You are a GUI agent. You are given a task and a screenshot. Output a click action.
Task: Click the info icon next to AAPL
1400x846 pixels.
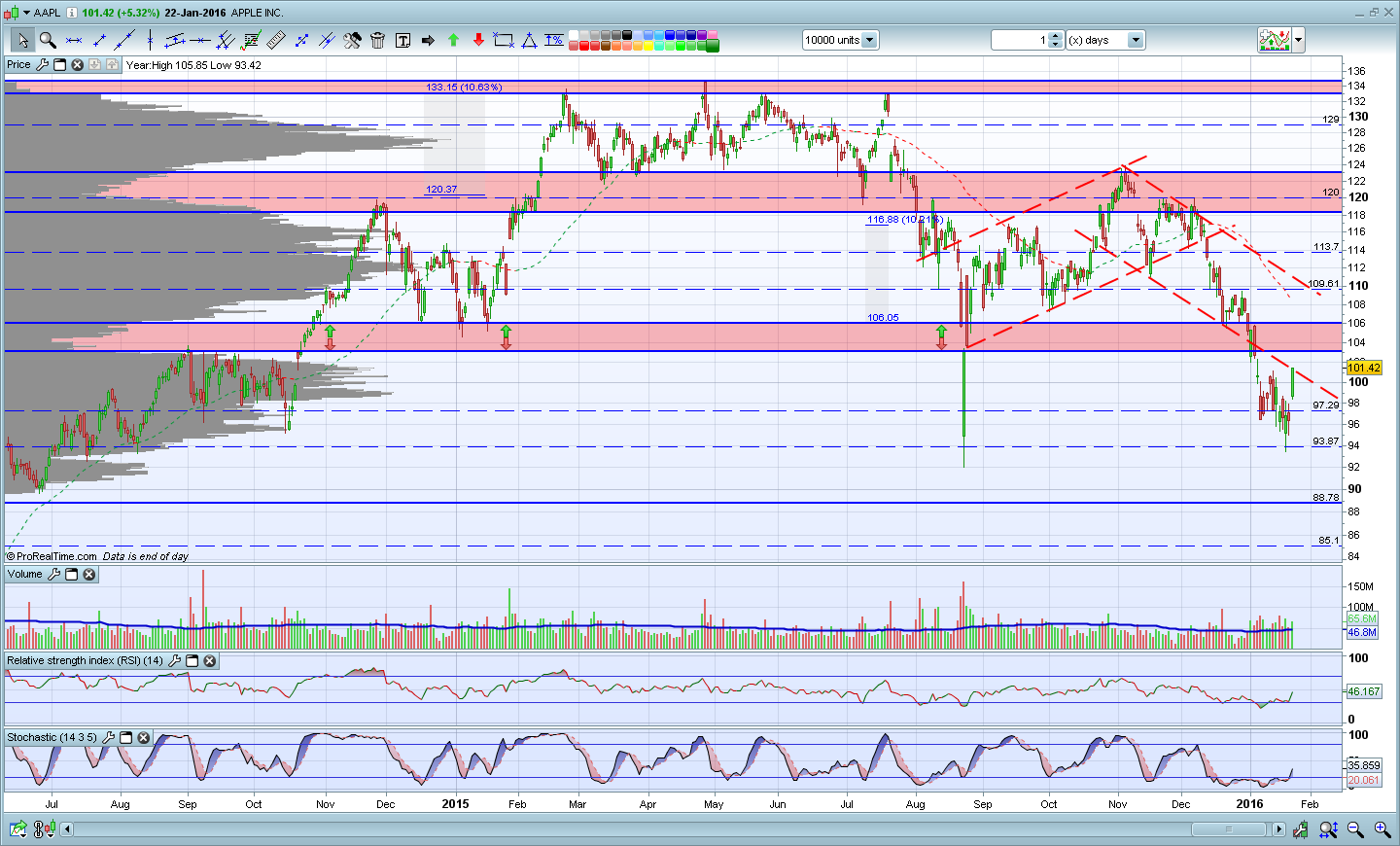click(71, 13)
